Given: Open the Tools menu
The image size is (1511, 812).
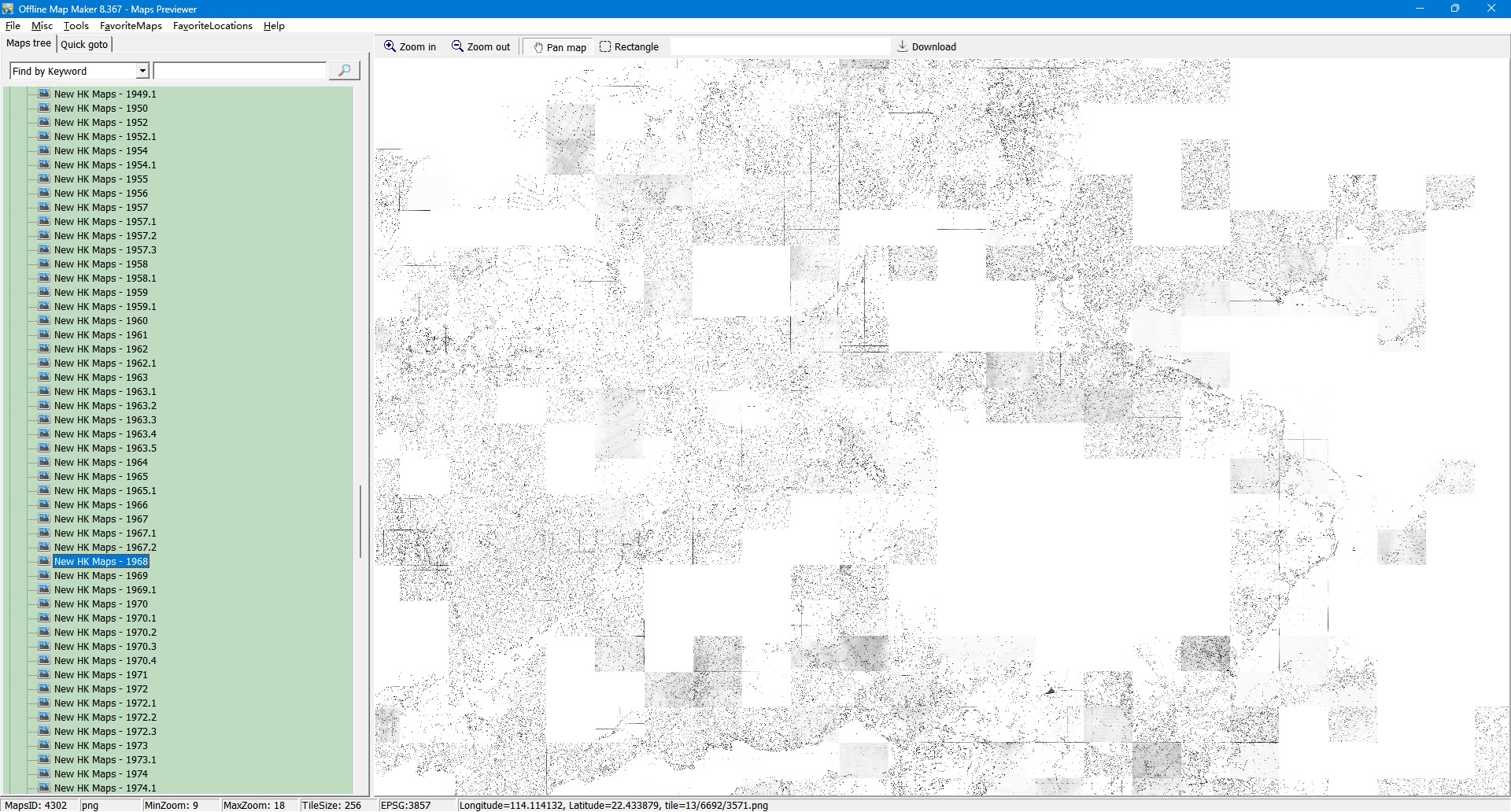Looking at the screenshot, I should click(x=76, y=26).
